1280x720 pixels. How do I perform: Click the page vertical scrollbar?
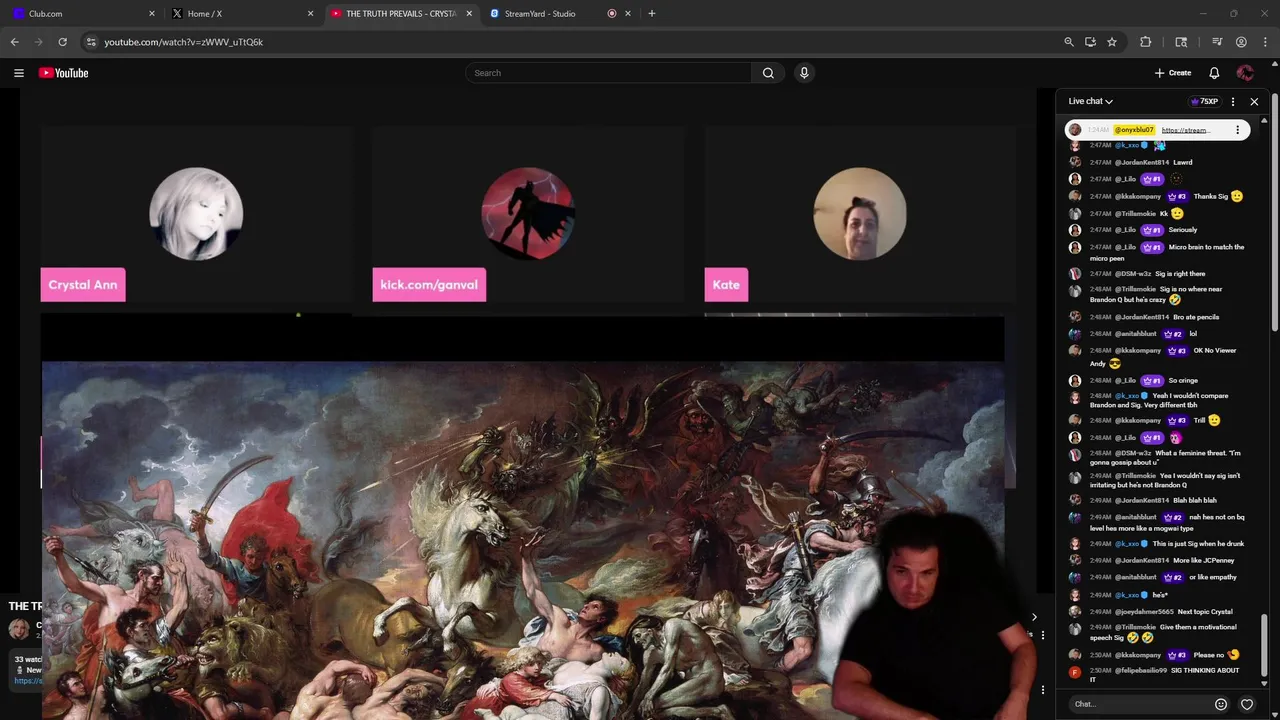[1275, 211]
